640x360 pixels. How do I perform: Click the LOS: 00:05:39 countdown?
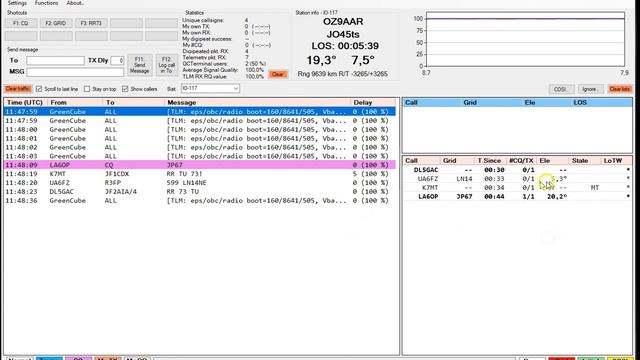coord(345,46)
